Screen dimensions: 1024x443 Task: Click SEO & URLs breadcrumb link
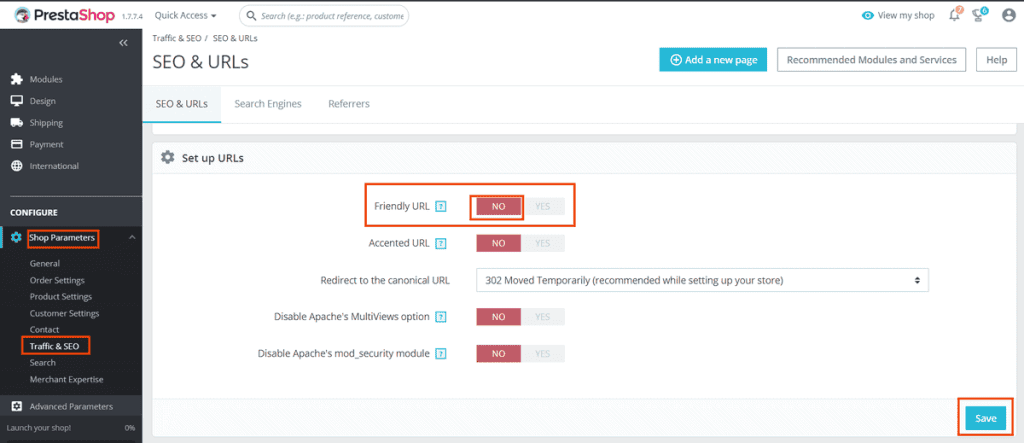coord(235,39)
